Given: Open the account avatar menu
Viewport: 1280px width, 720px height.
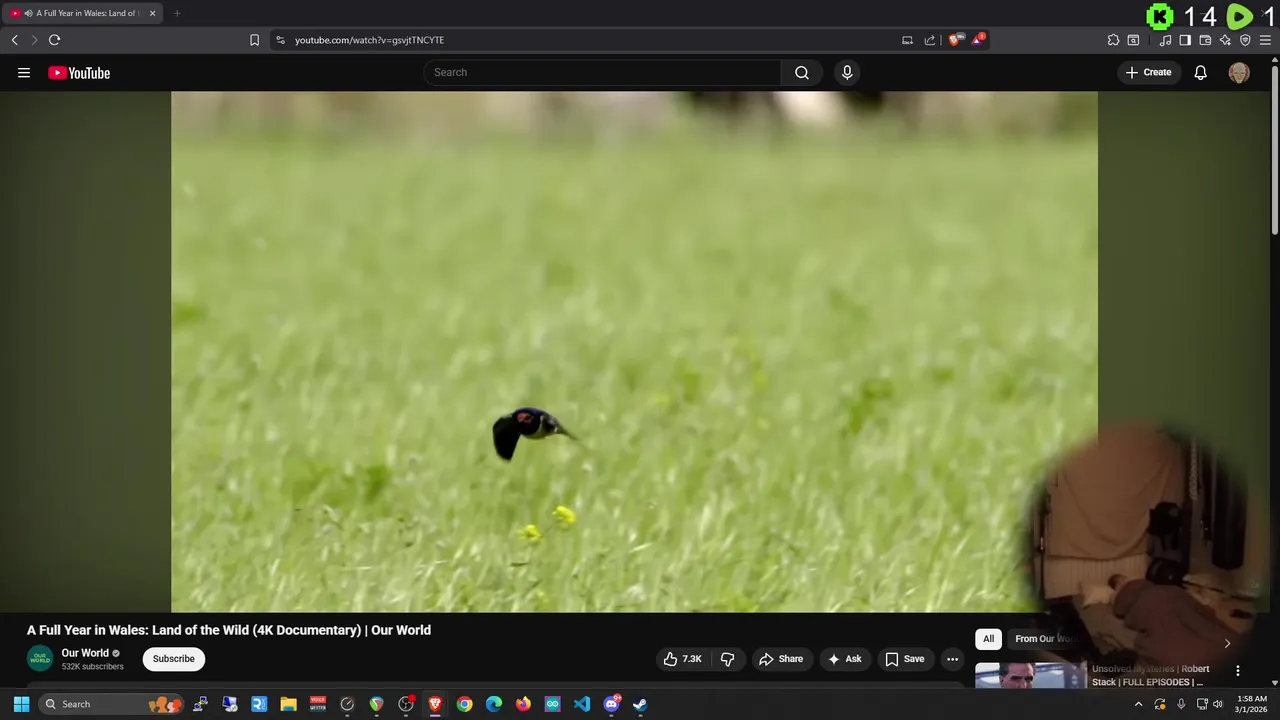Looking at the screenshot, I should click(1239, 72).
